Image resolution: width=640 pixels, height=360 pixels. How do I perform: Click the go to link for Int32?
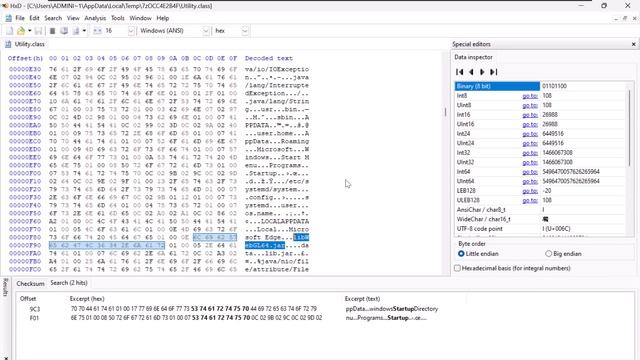coord(530,153)
